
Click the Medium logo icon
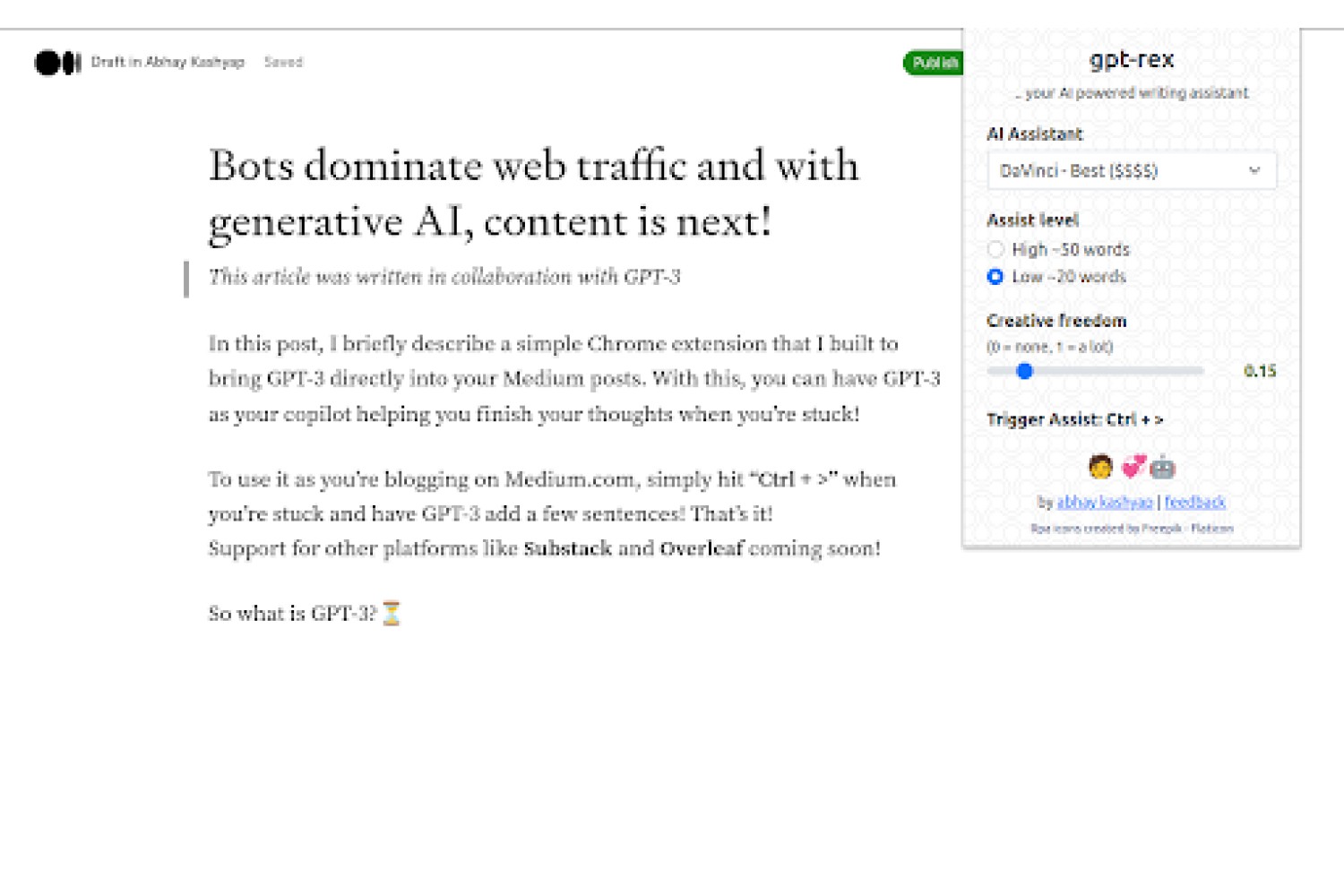pyautogui.click(x=58, y=63)
